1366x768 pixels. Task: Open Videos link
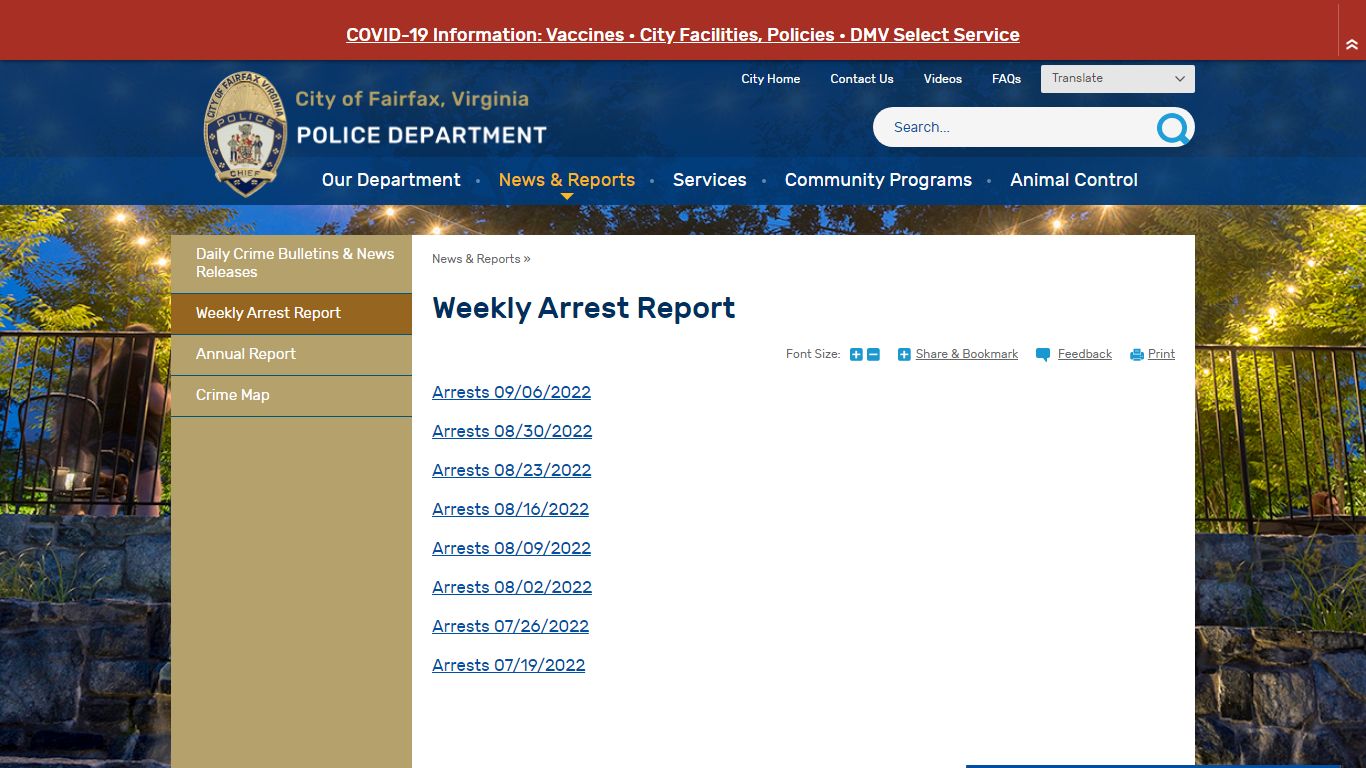943,79
